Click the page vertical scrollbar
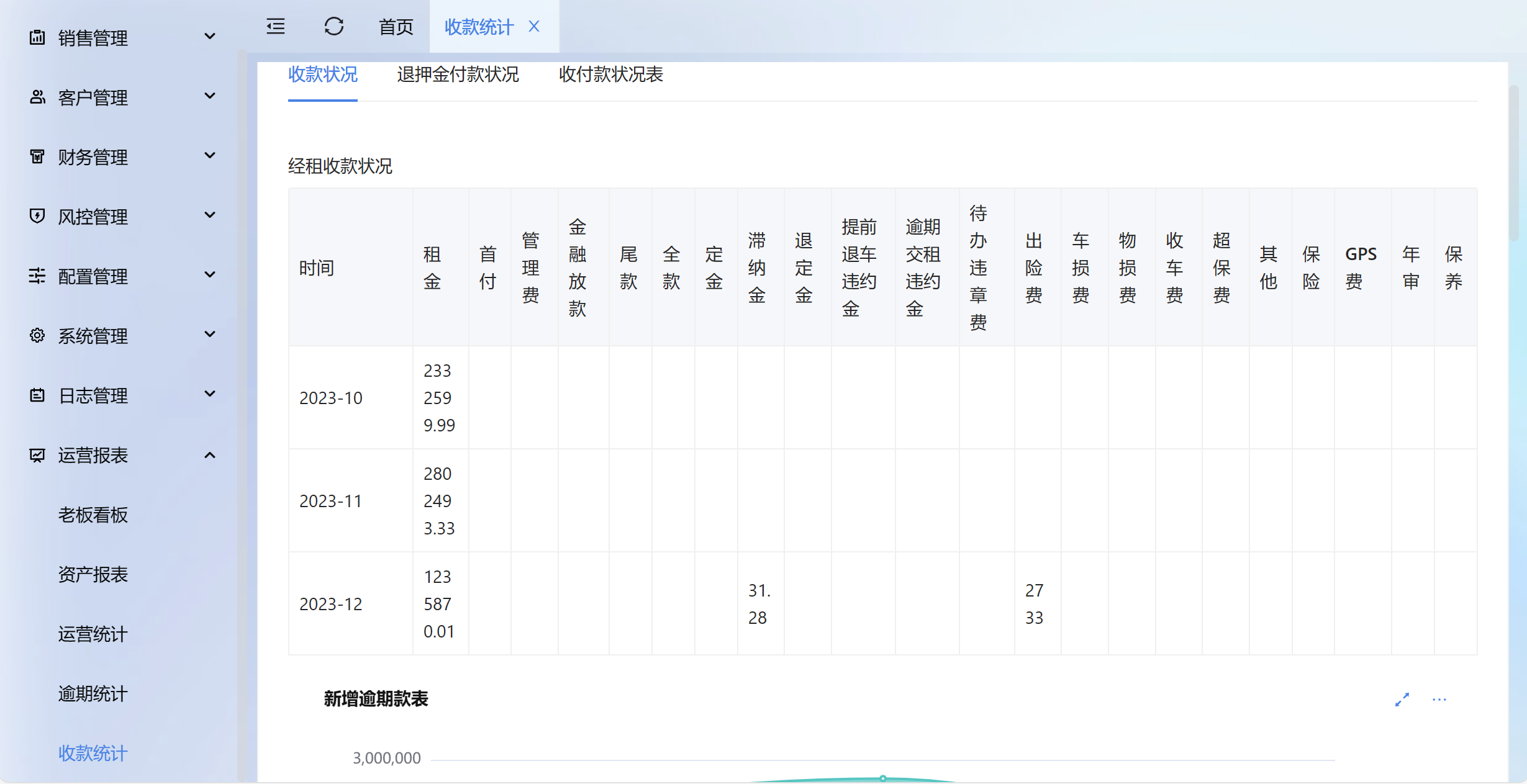Screen dimensions: 1527x784 (x=1513, y=164)
